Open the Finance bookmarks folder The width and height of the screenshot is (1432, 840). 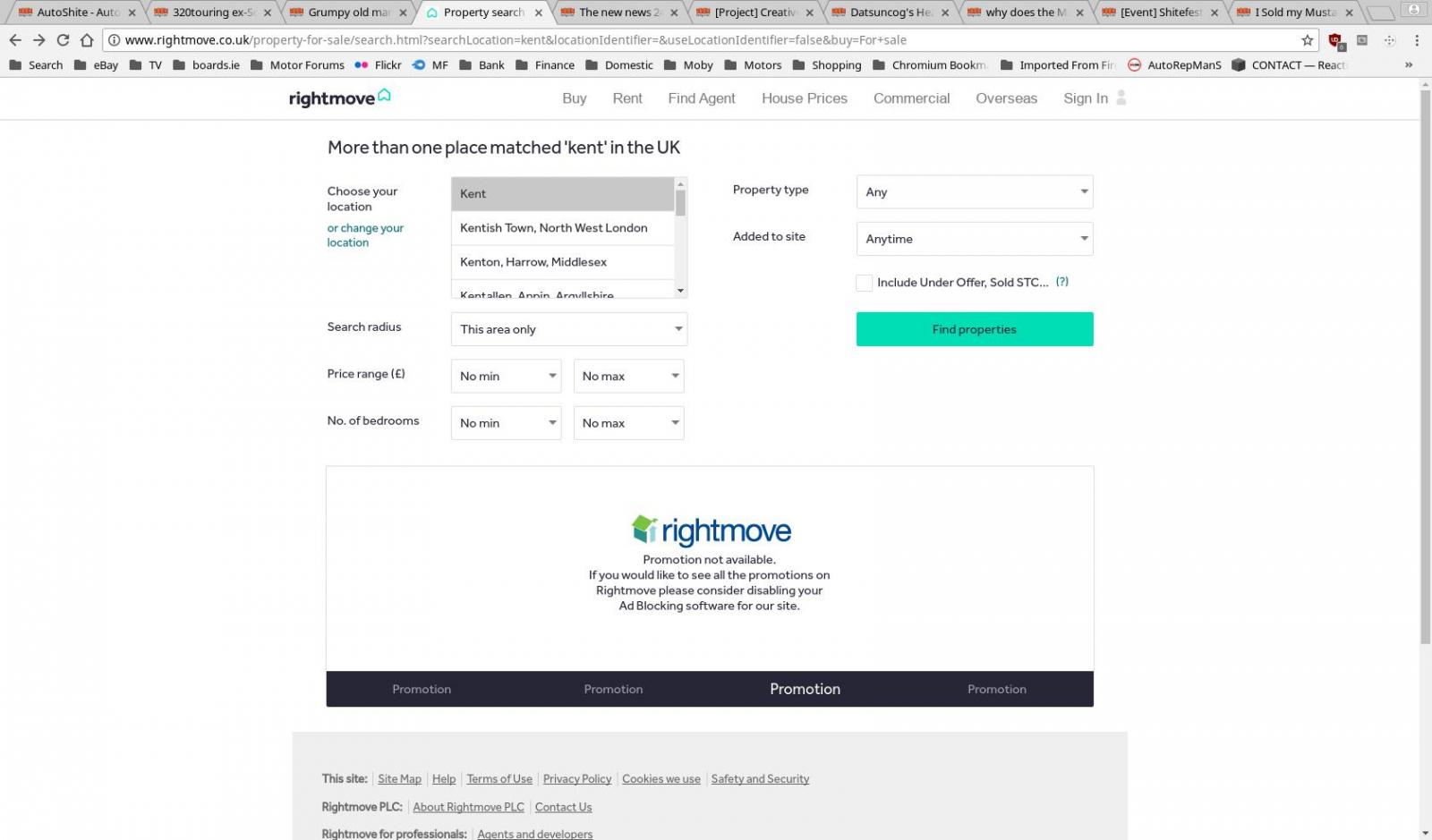tap(544, 64)
